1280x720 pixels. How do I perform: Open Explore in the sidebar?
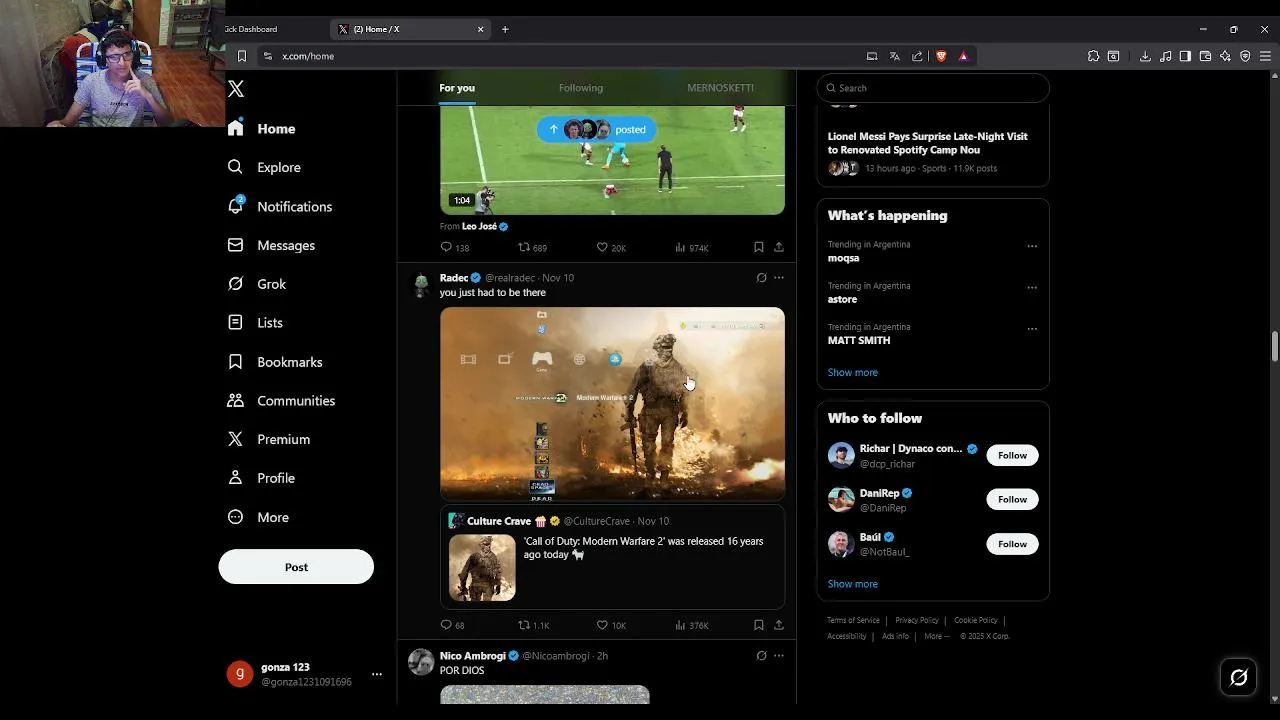tap(264, 167)
